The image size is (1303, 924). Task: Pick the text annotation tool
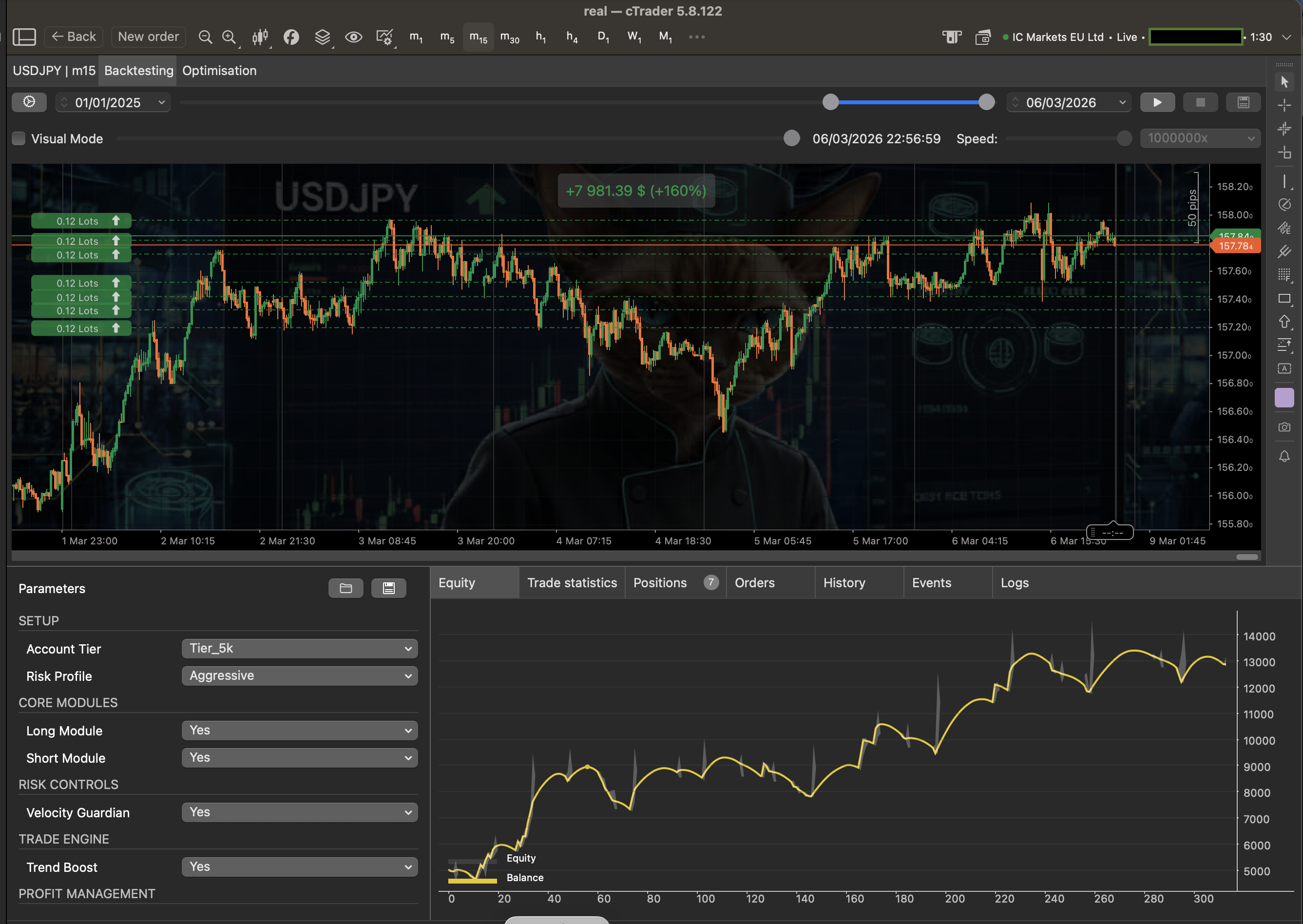pyautogui.click(x=1284, y=369)
